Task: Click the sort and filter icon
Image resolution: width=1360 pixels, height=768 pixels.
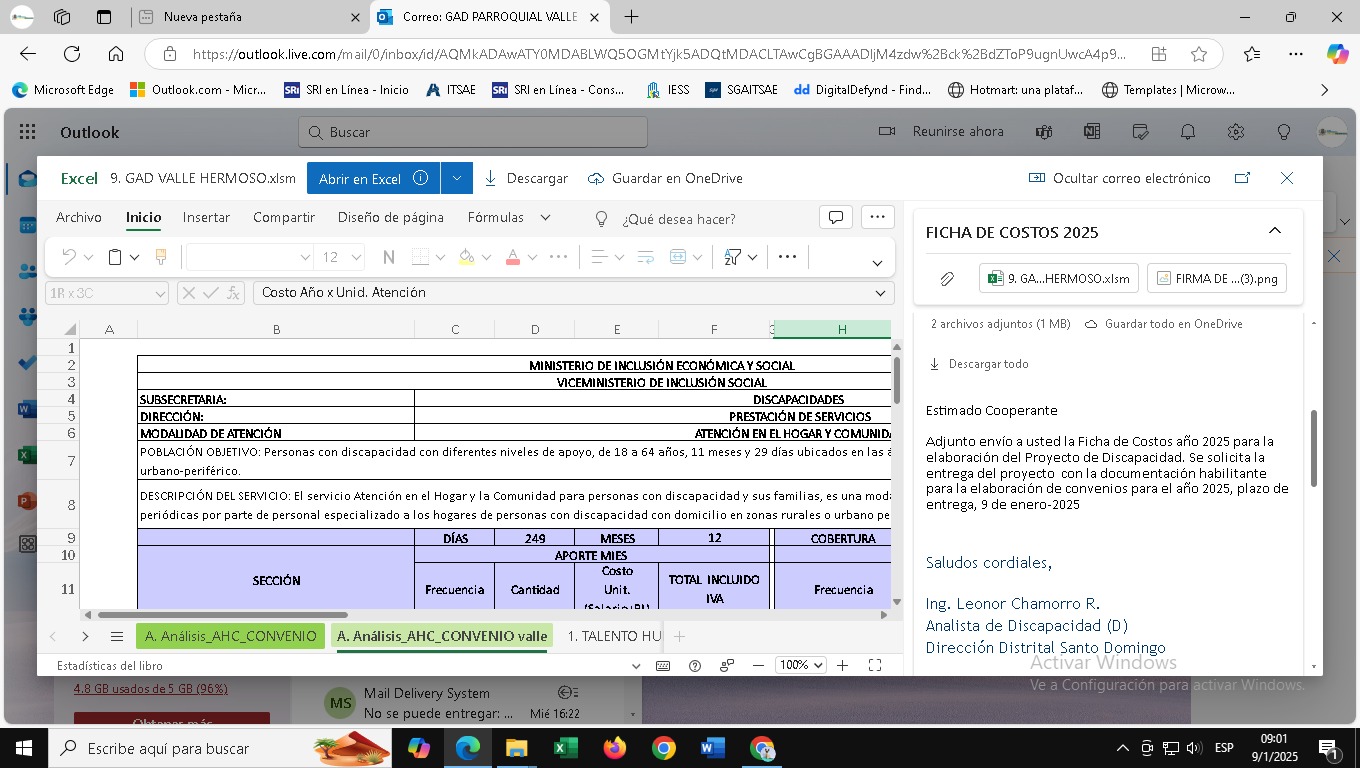Action: pos(732,257)
